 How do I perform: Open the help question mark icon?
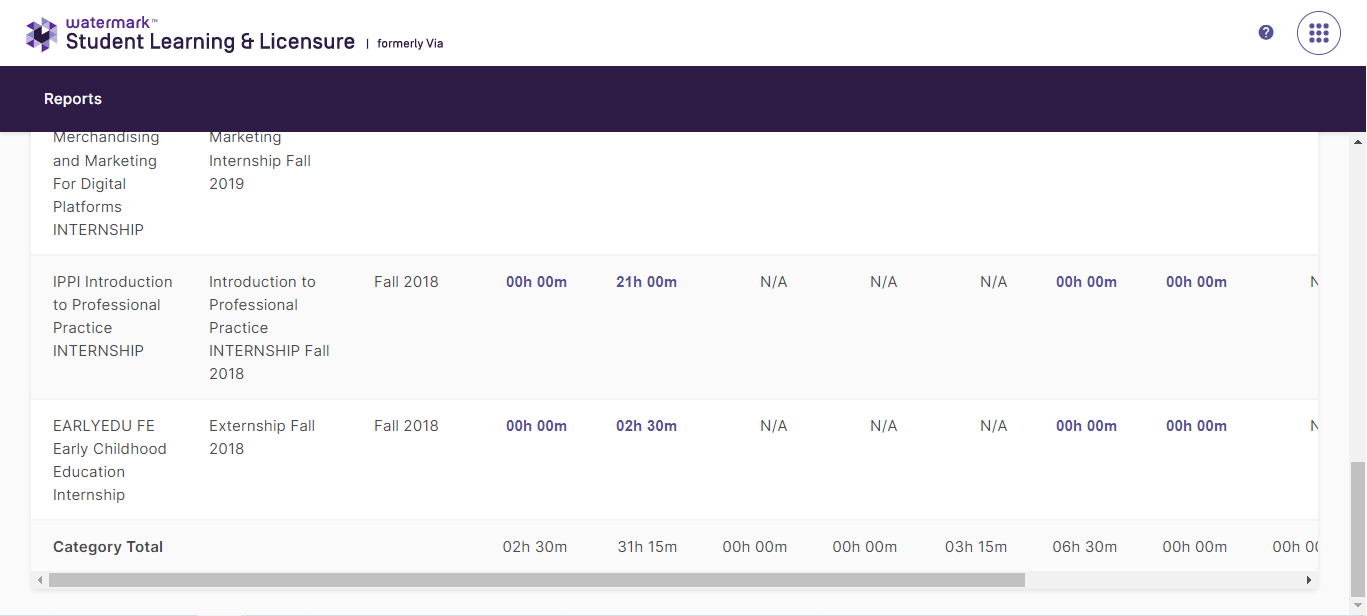[x=1266, y=32]
